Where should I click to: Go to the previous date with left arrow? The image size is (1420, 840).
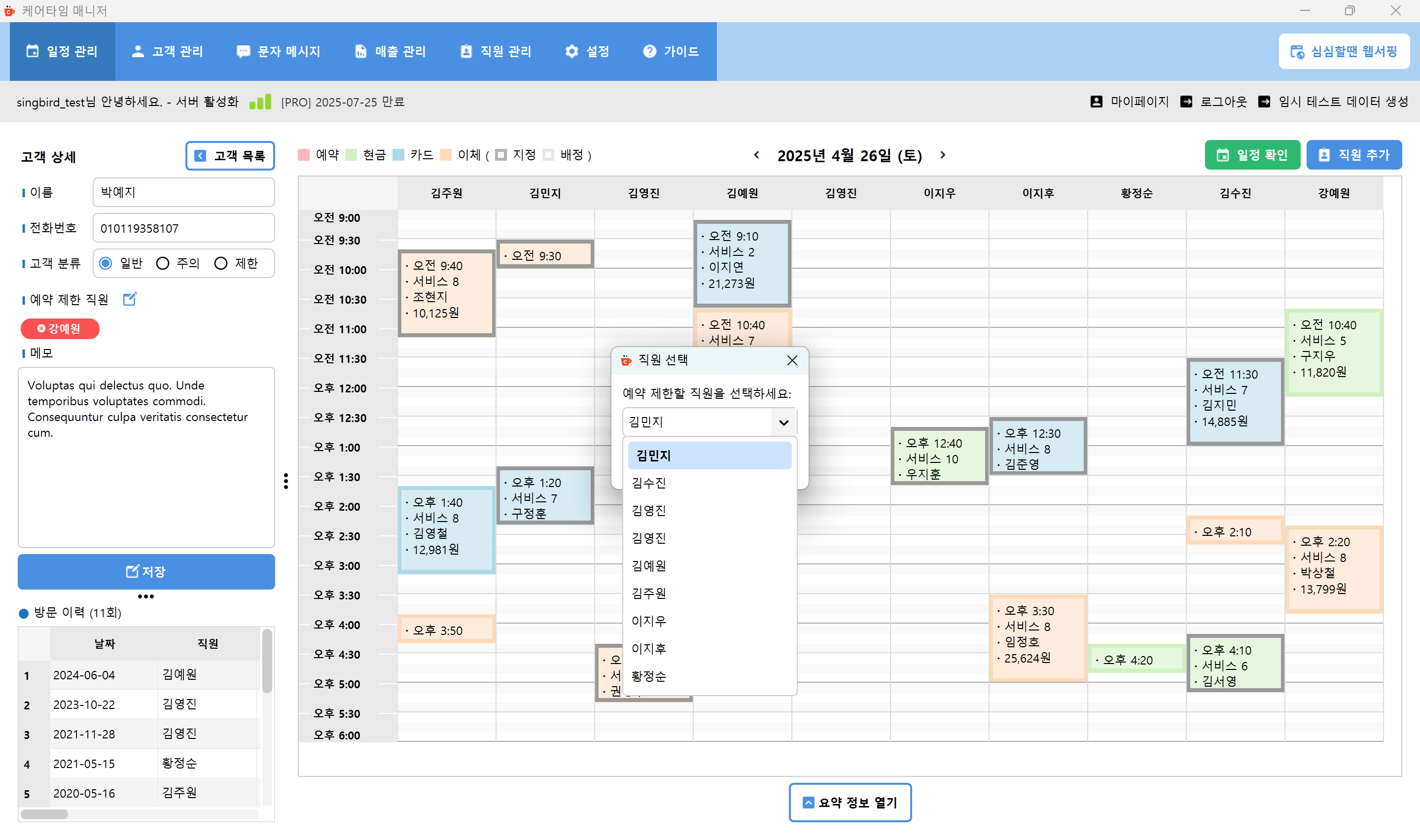(757, 155)
